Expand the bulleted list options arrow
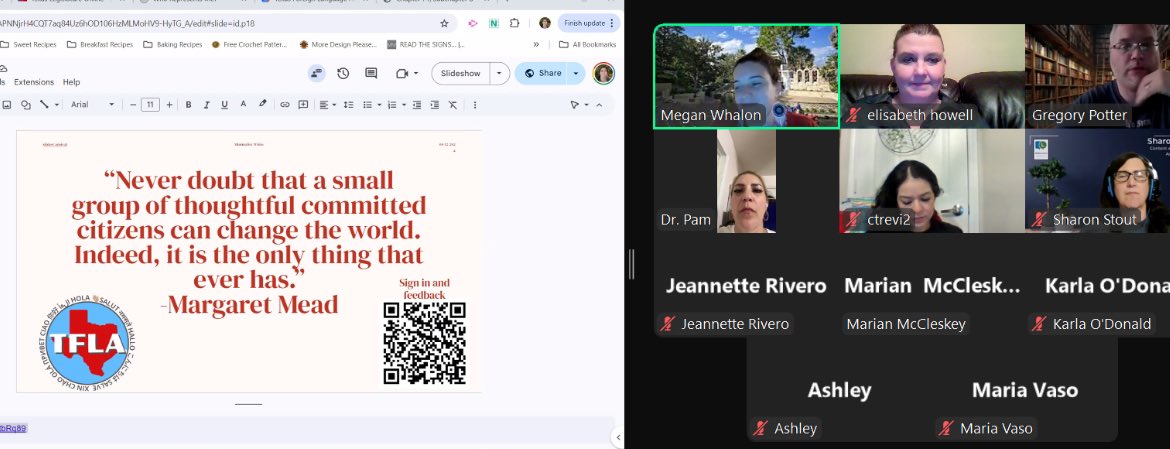Viewport: 1170px width, 449px height. point(379,105)
